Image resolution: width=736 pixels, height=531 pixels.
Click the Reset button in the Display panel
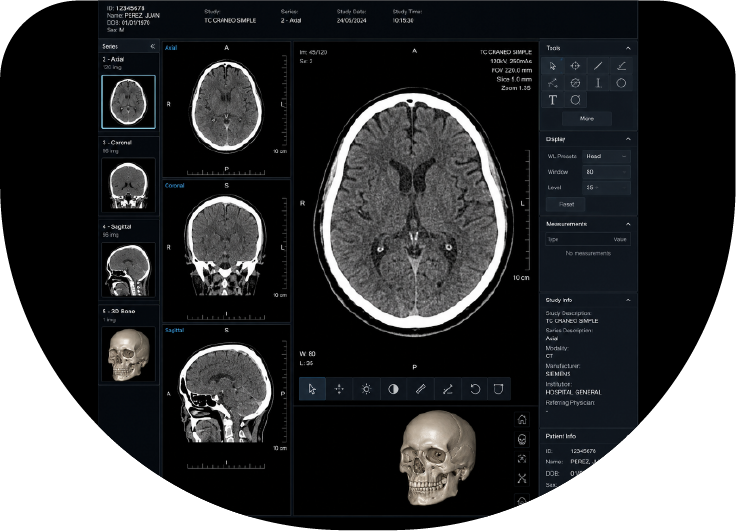pyautogui.click(x=566, y=204)
